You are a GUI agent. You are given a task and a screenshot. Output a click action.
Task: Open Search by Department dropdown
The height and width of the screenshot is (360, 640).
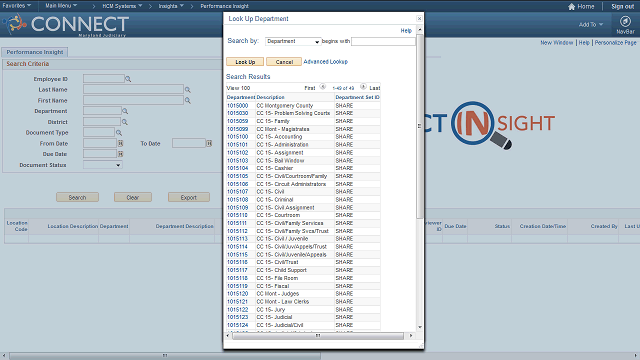pos(293,41)
